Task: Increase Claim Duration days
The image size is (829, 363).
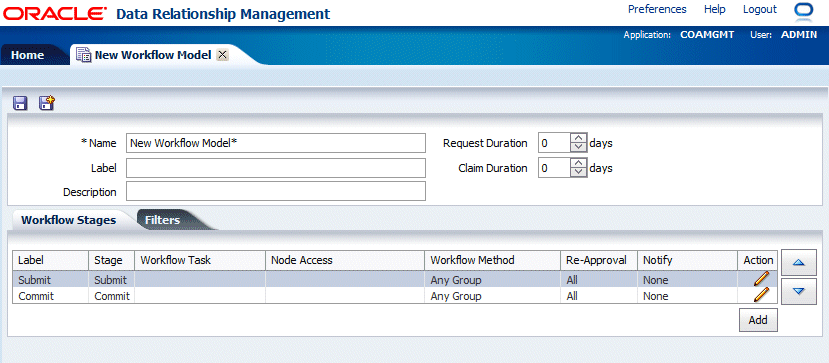Action: coord(579,164)
